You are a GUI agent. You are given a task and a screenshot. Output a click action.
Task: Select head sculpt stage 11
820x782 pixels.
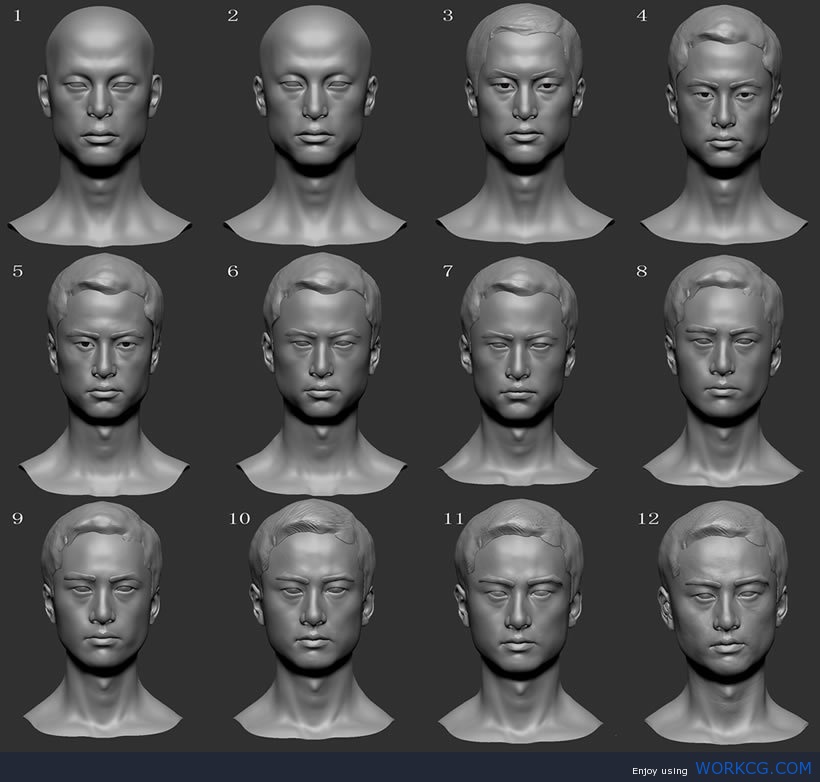click(519, 621)
